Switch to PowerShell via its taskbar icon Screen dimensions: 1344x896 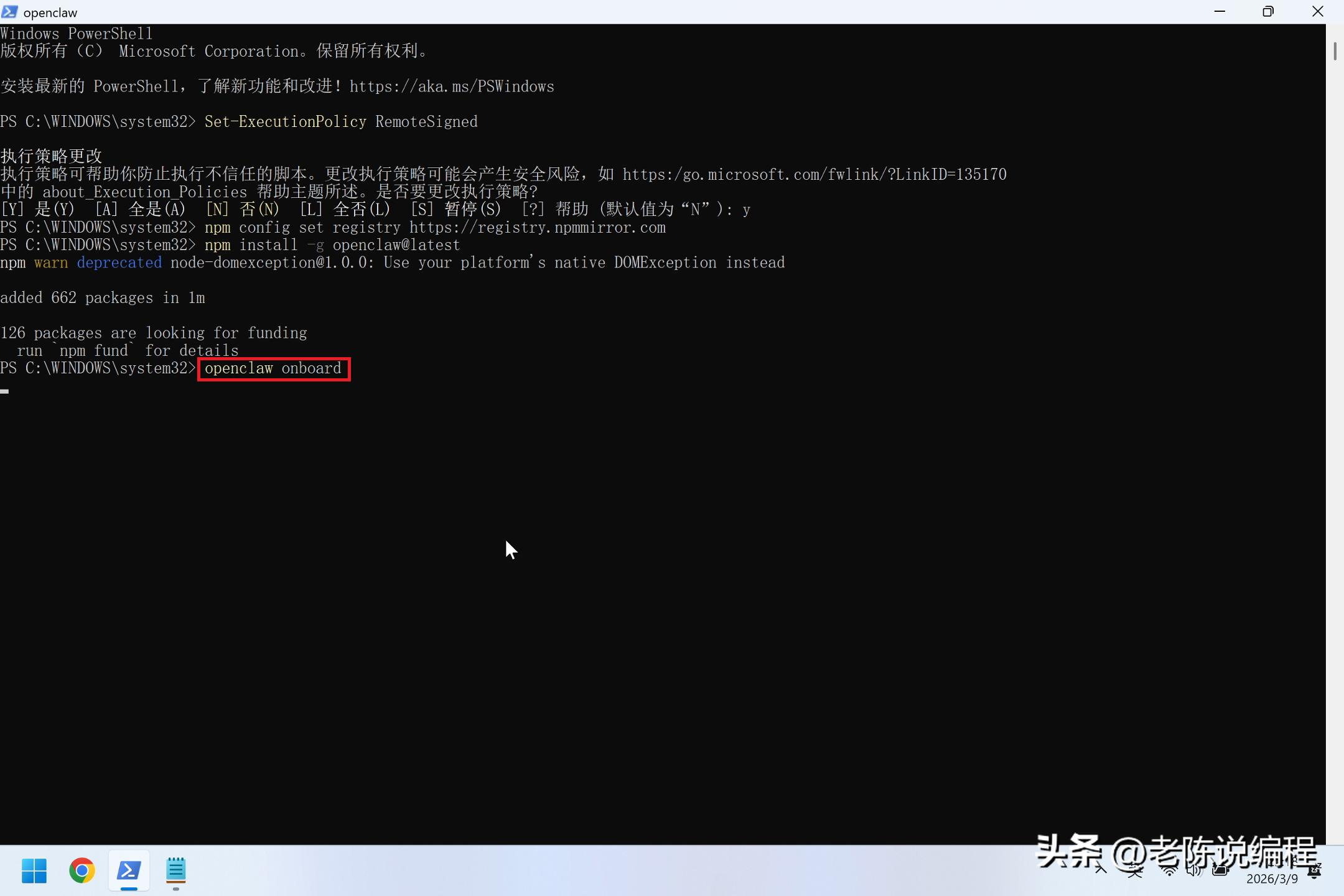point(129,870)
